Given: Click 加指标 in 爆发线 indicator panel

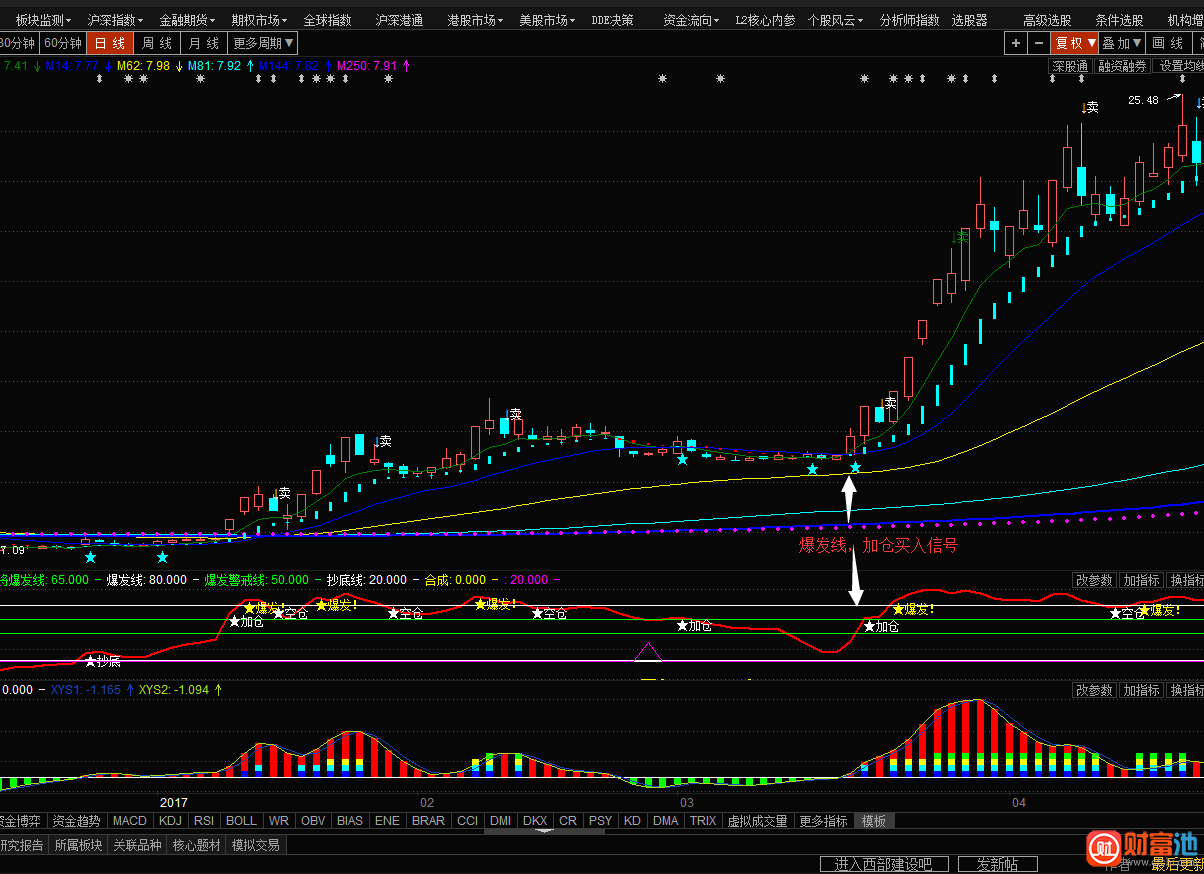Looking at the screenshot, I should tap(1141, 580).
